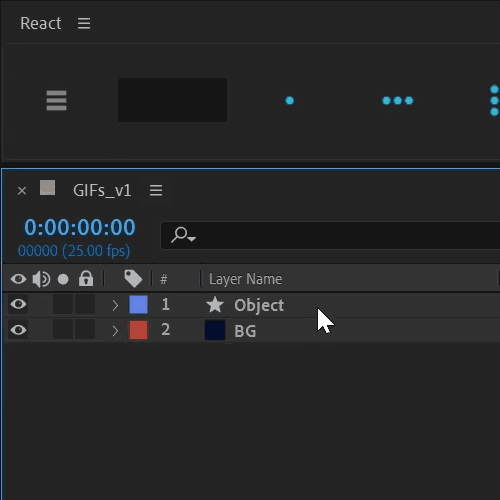Toggle the lock box on Object layer
This screenshot has width=500, height=500.
85,304
